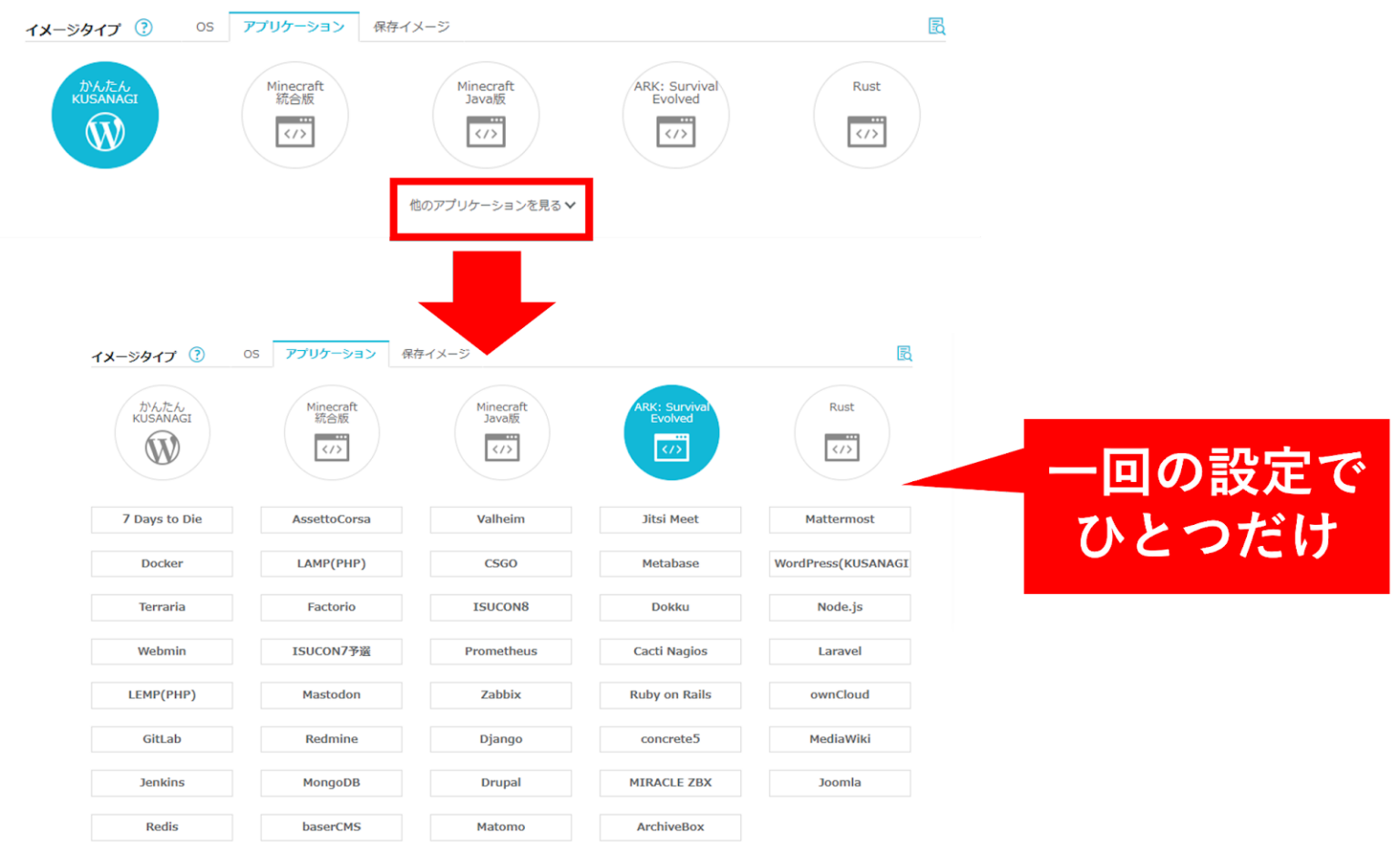Select the Rust application icon
This screenshot has height=853, width=1400.
[866, 115]
